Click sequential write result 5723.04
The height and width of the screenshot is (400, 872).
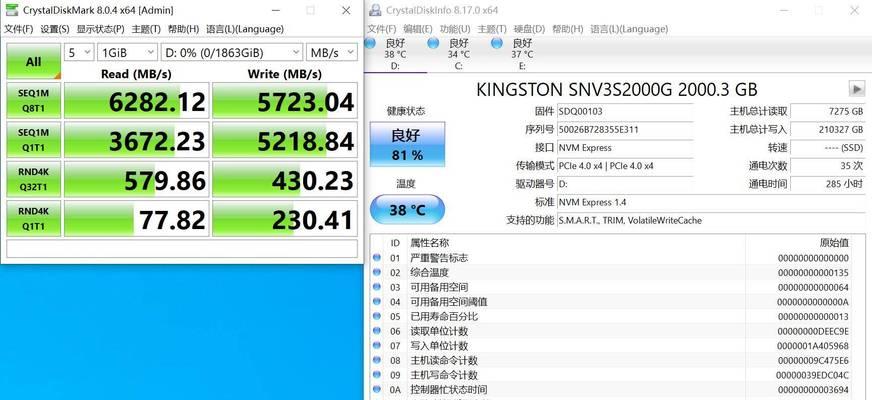click(285, 101)
